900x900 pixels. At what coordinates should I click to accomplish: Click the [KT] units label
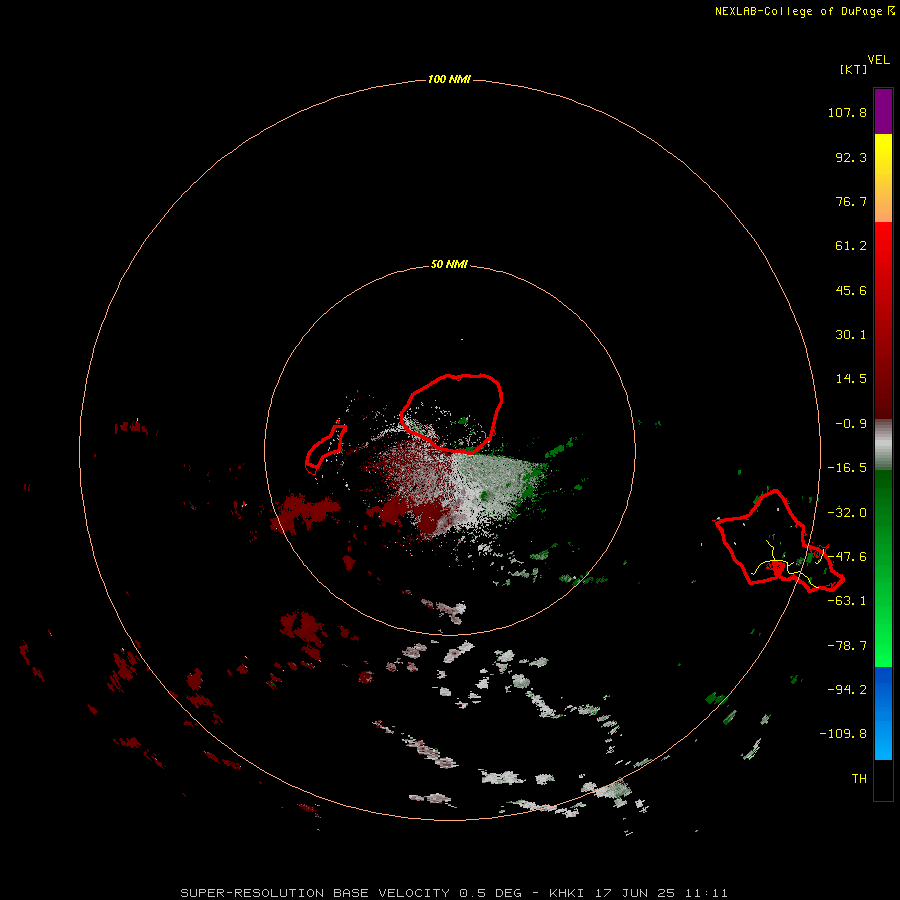(x=854, y=69)
